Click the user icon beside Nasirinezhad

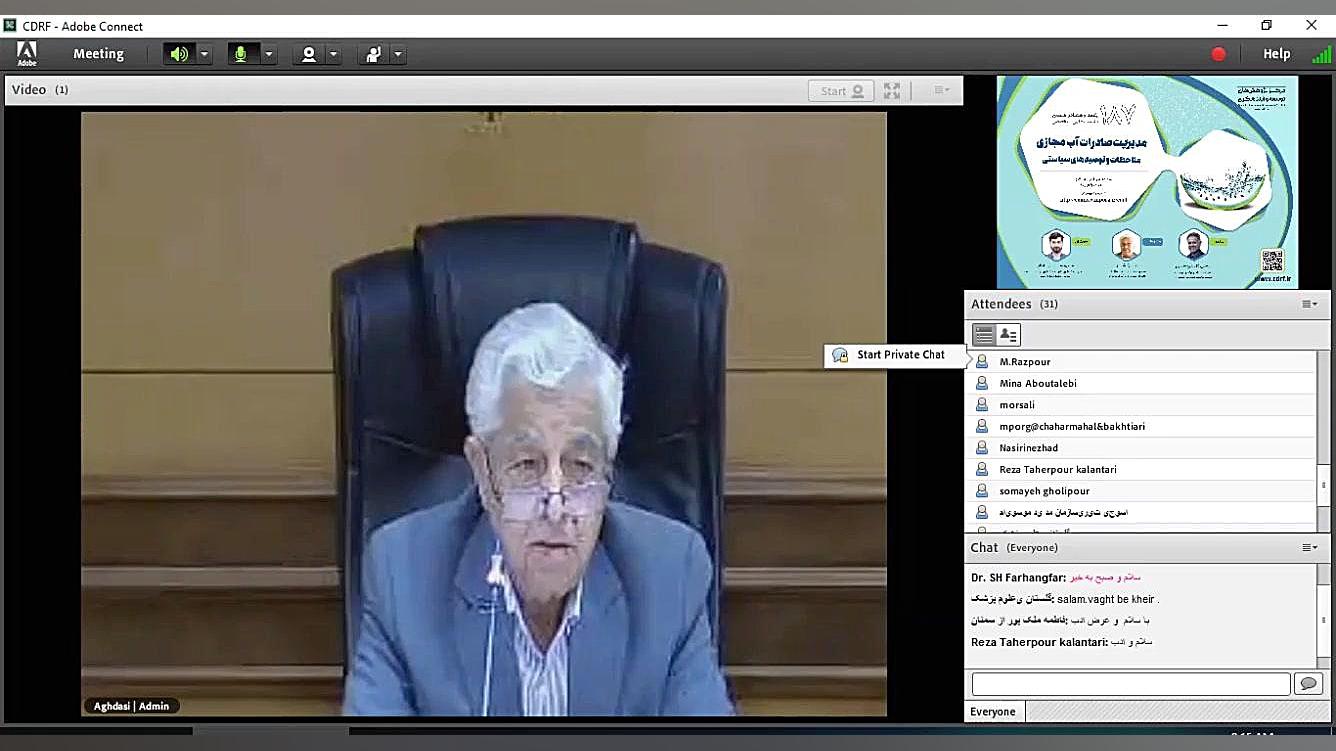982,448
